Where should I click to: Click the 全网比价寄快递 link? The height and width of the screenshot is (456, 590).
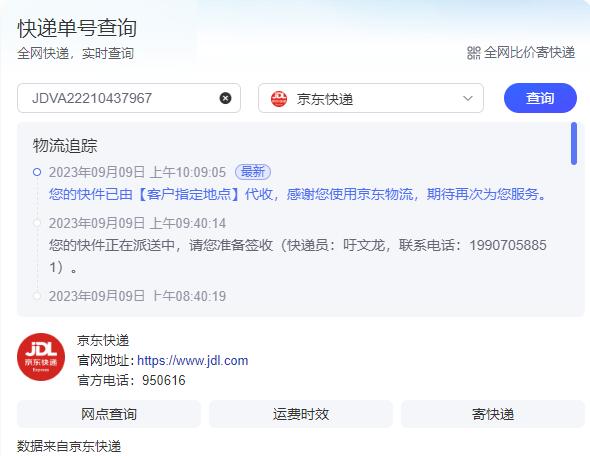pyautogui.click(x=529, y=53)
